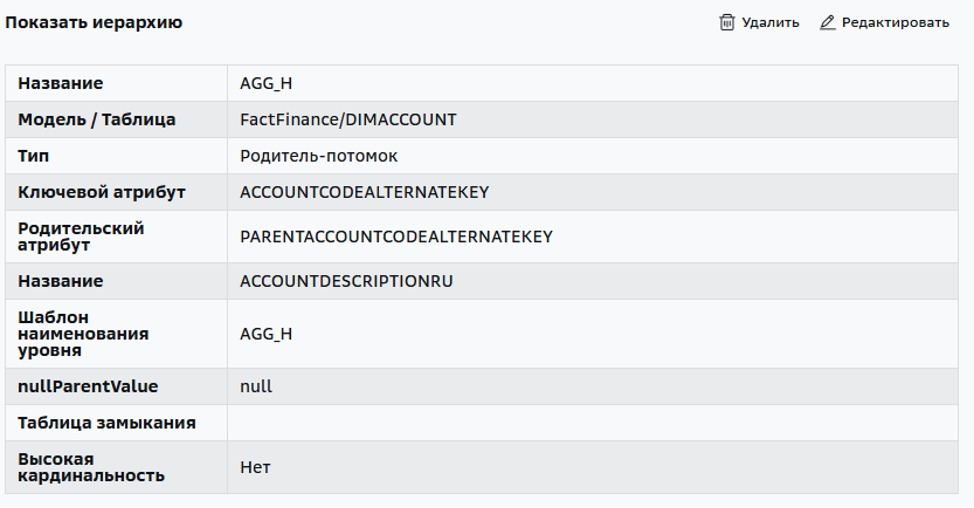Screen dimensions: 974x508
Task: Click the Высокая кардинальность row label
Action: coord(91,468)
